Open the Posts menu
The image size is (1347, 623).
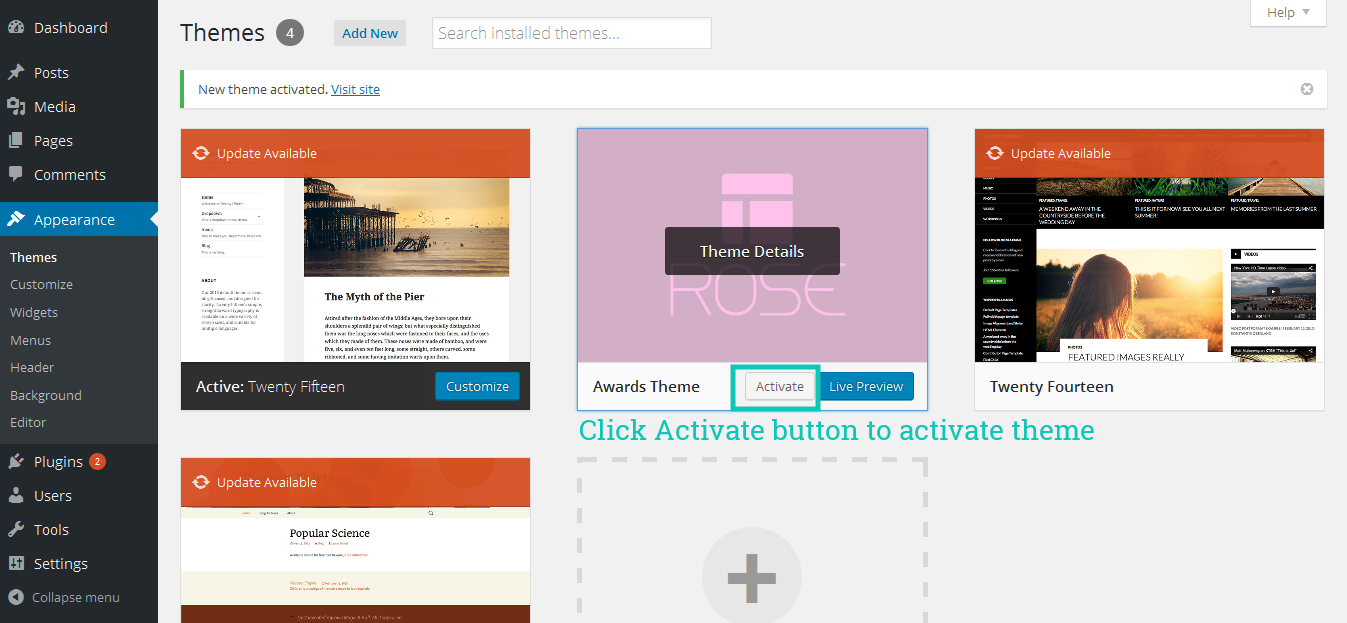point(51,72)
